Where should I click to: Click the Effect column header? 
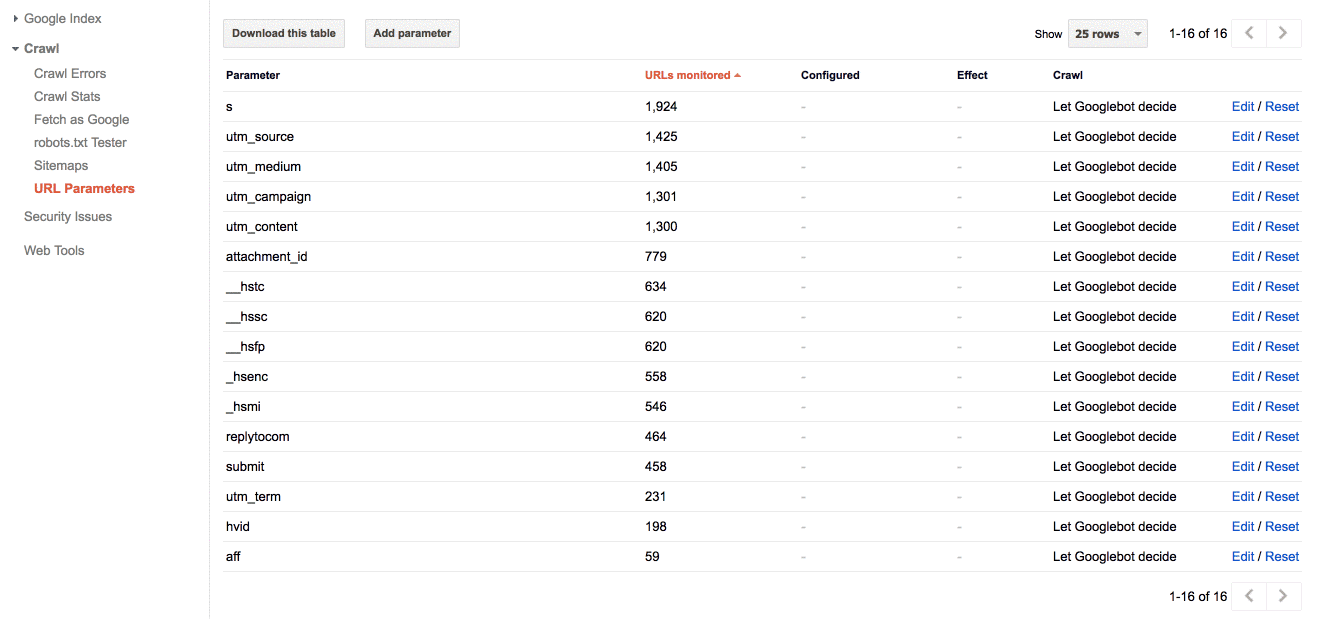coord(972,75)
